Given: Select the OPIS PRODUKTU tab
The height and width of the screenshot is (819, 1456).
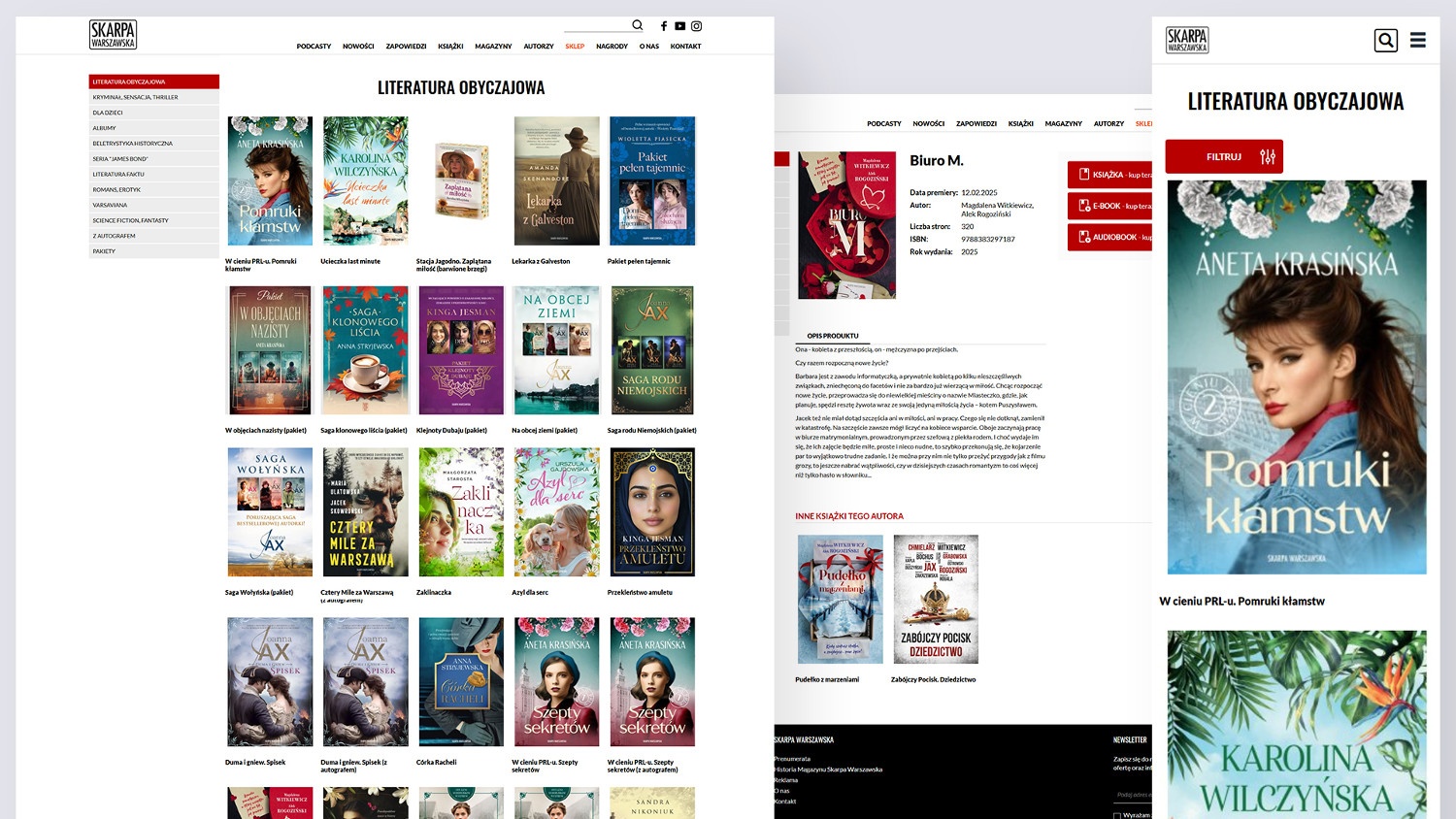Looking at the screenshot, I should point(833,336).
